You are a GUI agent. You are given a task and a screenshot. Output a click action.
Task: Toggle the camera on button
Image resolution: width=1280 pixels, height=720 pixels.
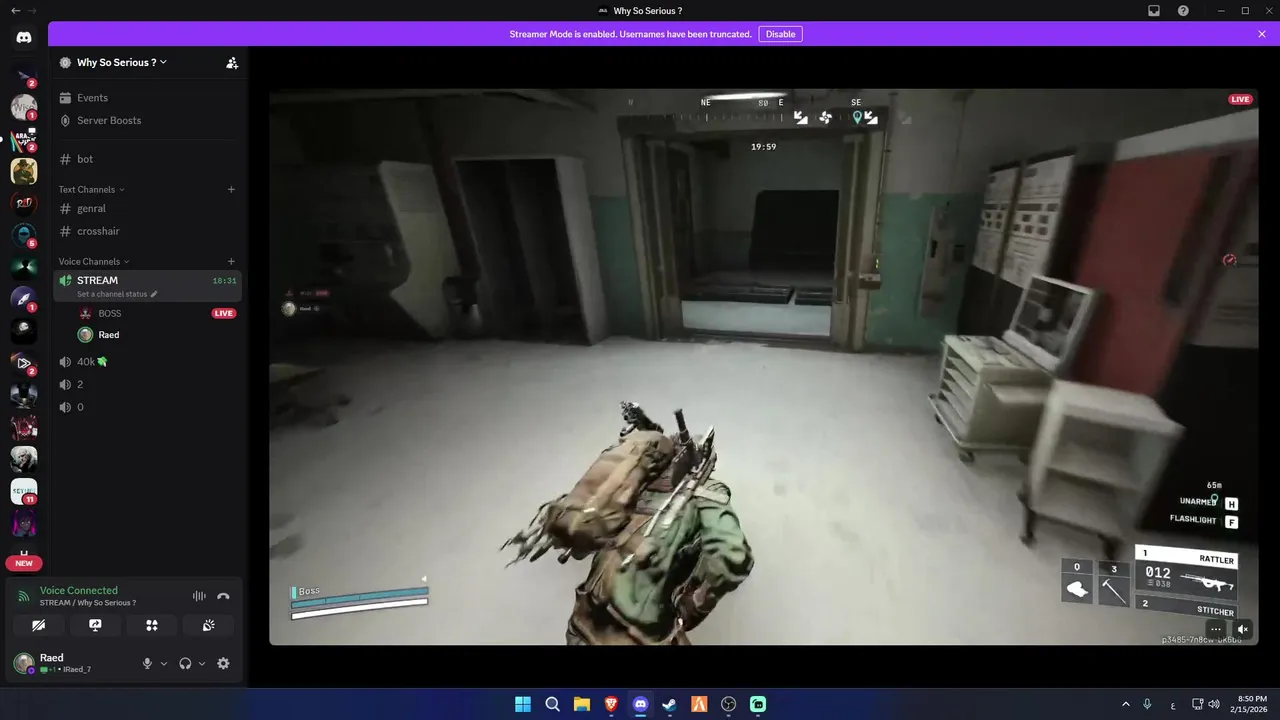pyautogui.click(x=38, y=625)
